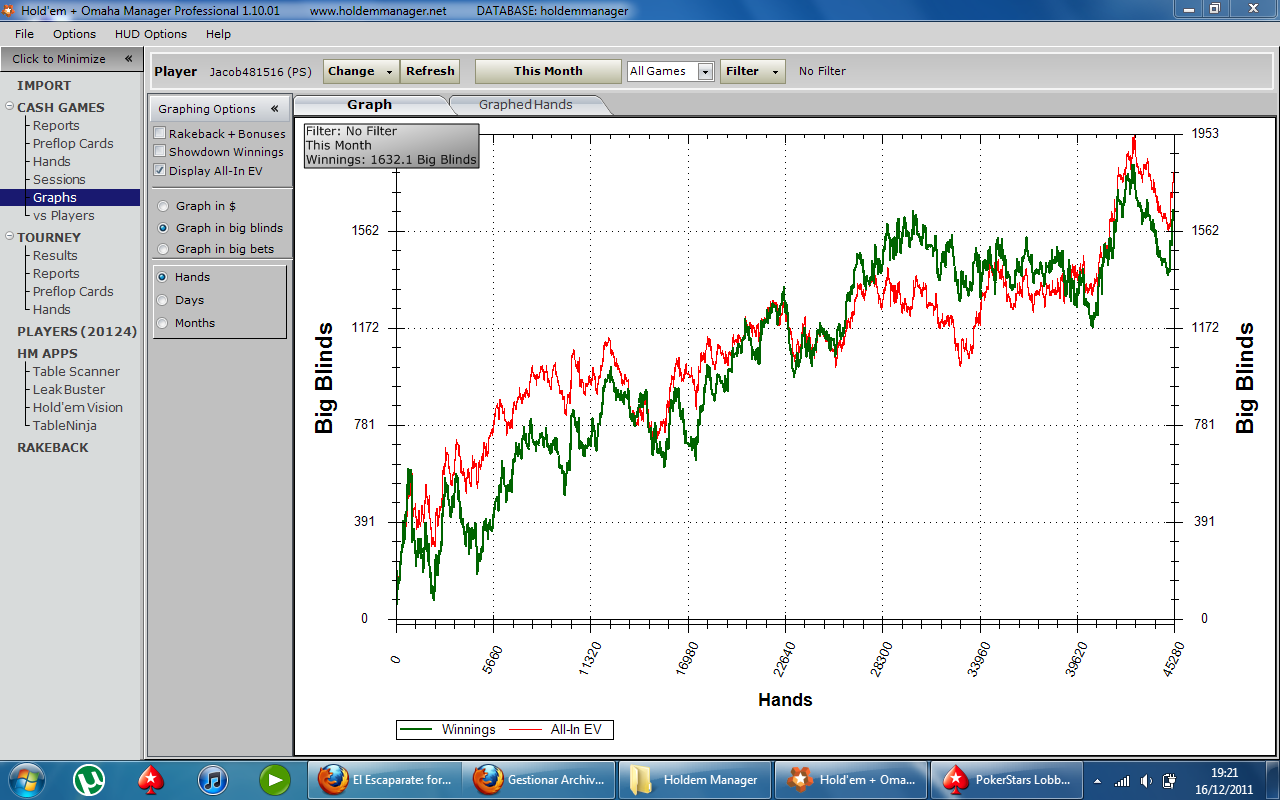Click the All-In EV legend line
Viewport: 1280px width, 800px height.
pyautogui.click(x=526, y=729)
